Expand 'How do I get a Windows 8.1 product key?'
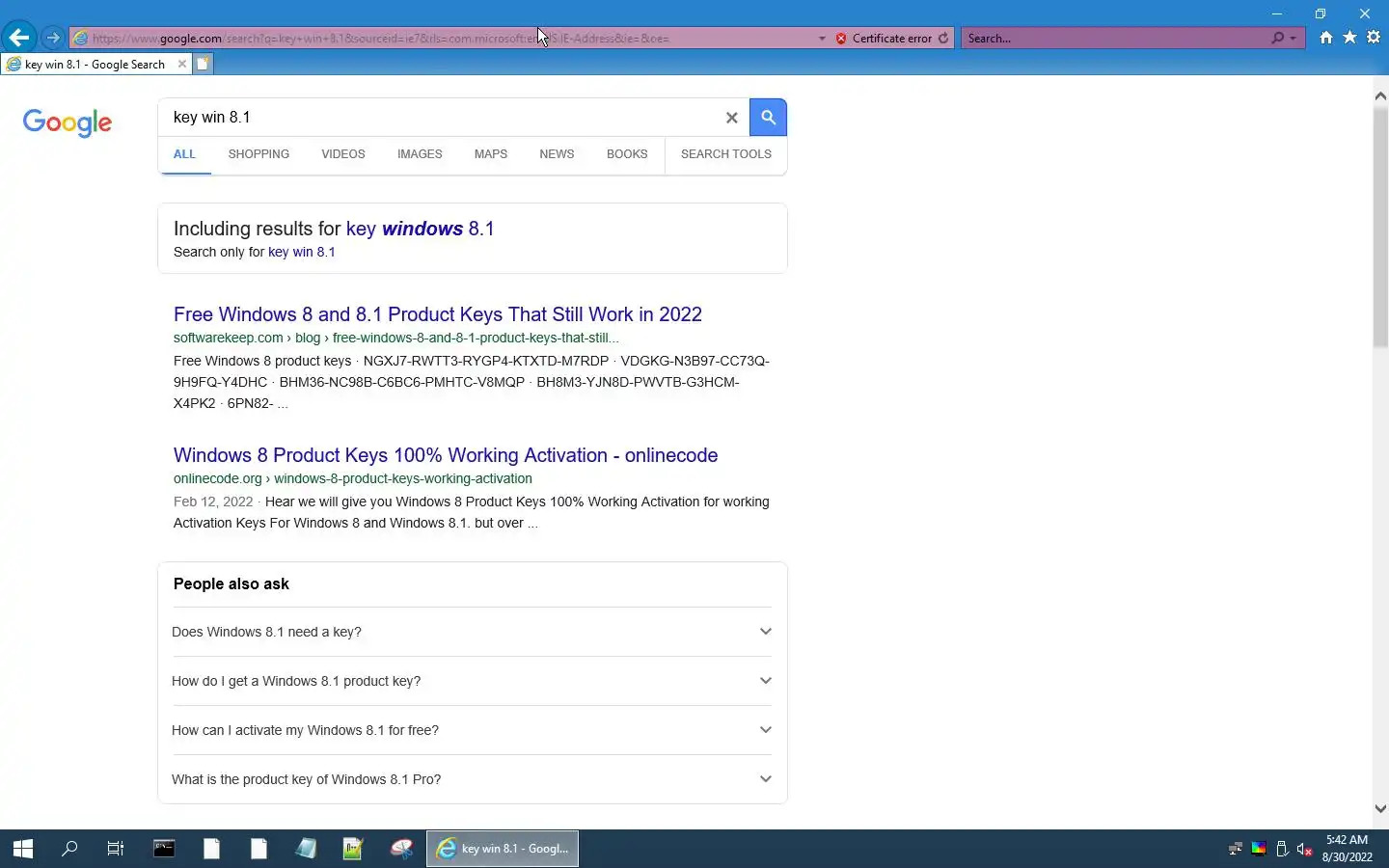The image size is (1389, 868). pyautogui.click(x=472, y=681)
